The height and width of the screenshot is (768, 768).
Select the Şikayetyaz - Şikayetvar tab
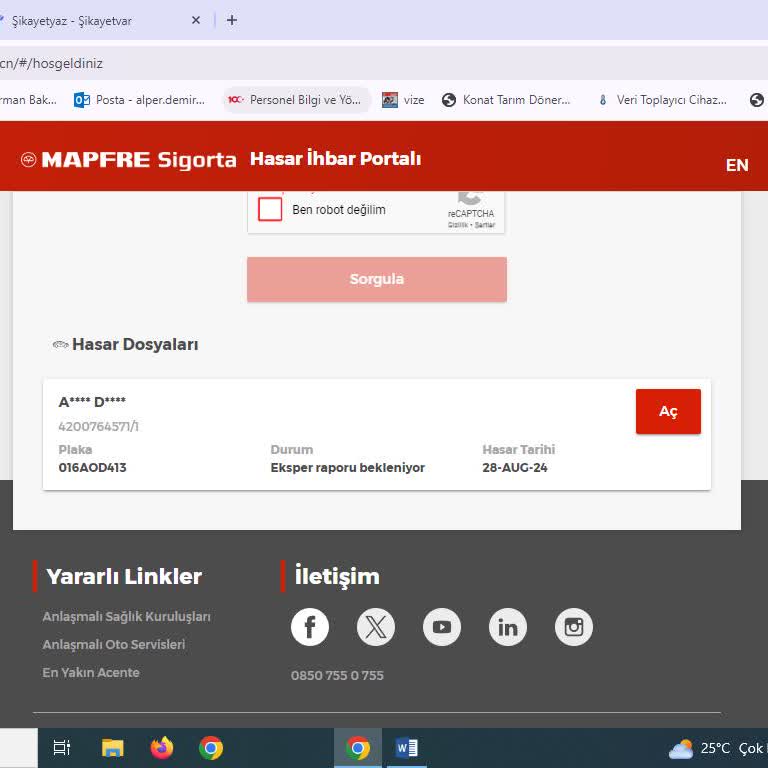(72, 21)
